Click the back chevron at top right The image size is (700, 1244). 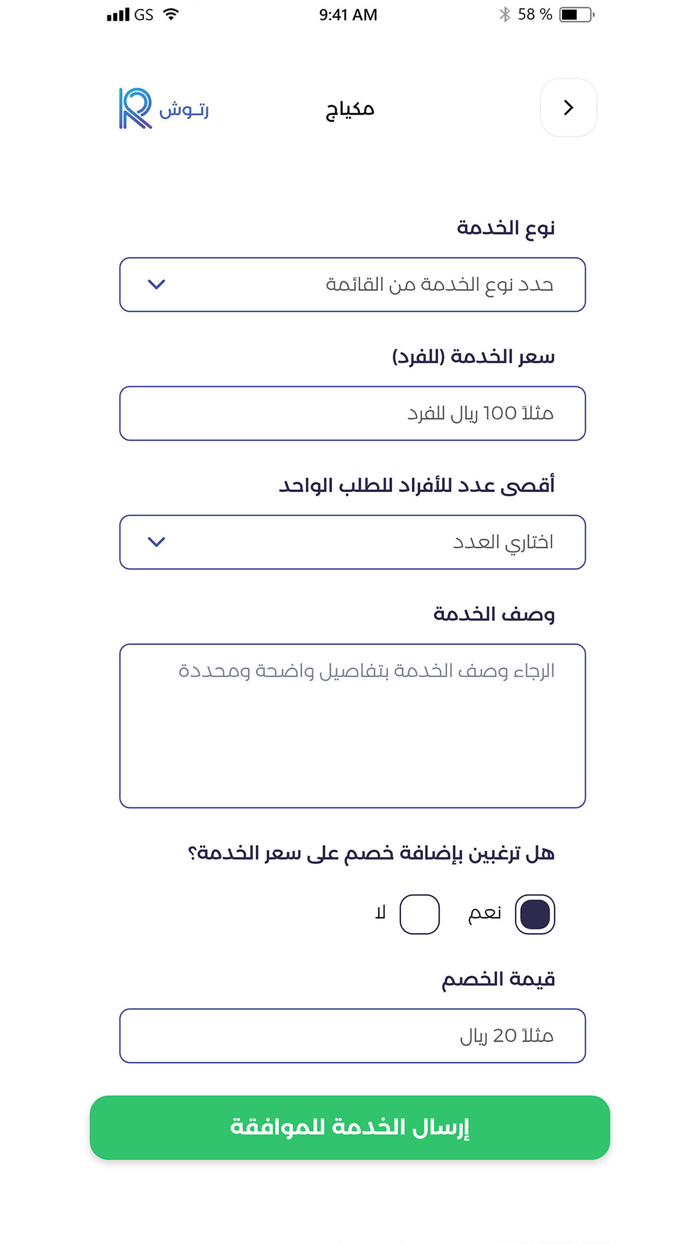568,108
